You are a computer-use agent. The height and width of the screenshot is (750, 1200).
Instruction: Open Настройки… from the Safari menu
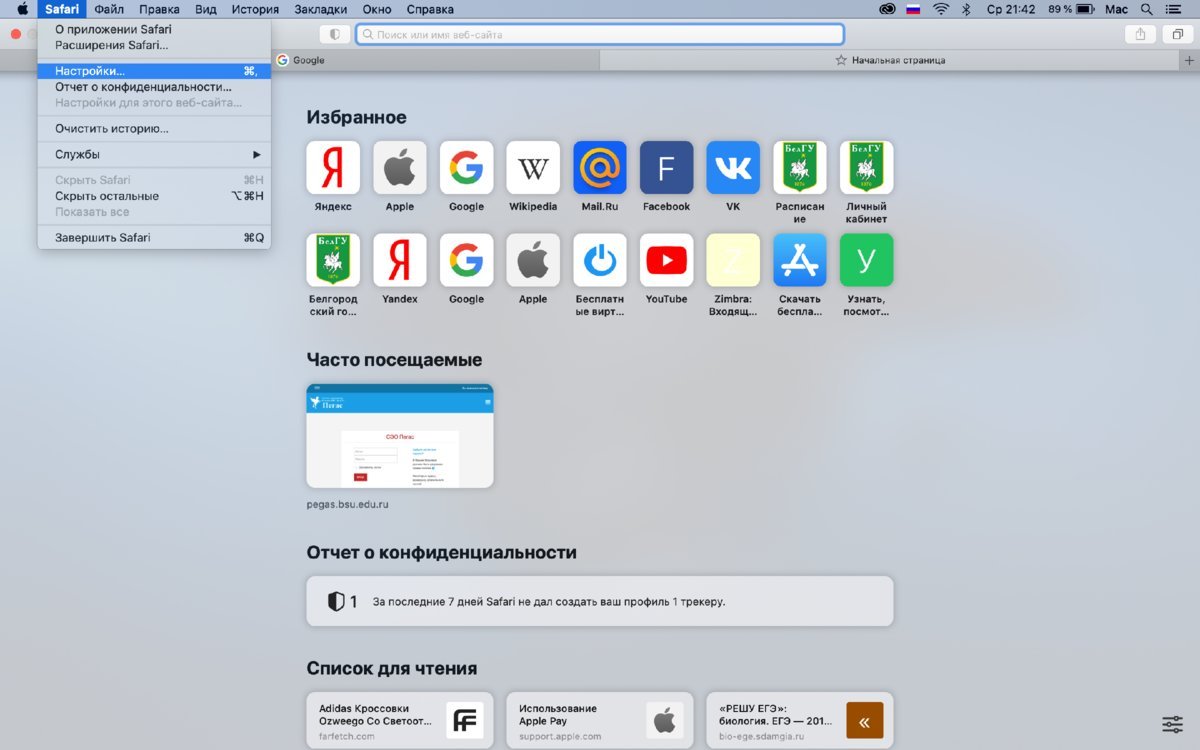click(154, 71)
